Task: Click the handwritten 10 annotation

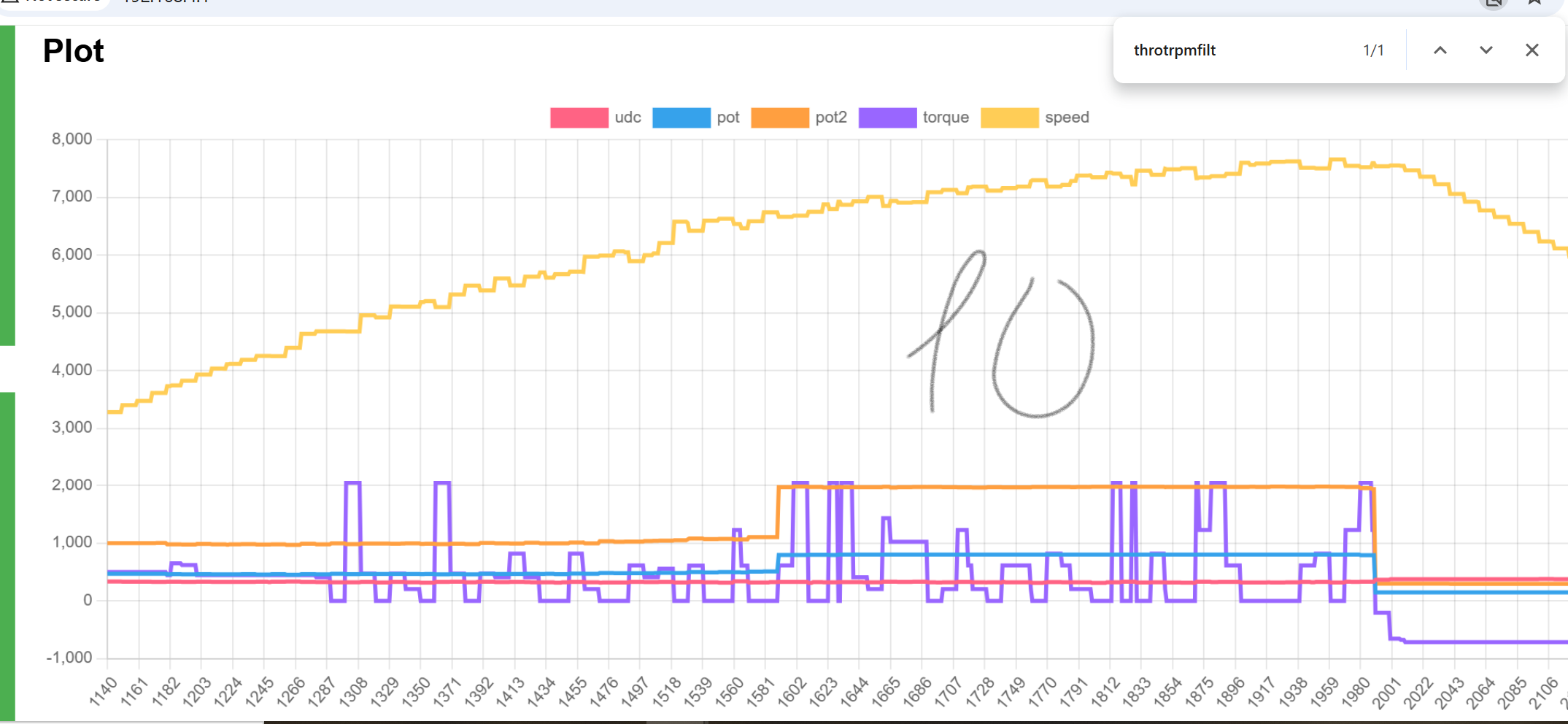Action: tap(1007, 336)
